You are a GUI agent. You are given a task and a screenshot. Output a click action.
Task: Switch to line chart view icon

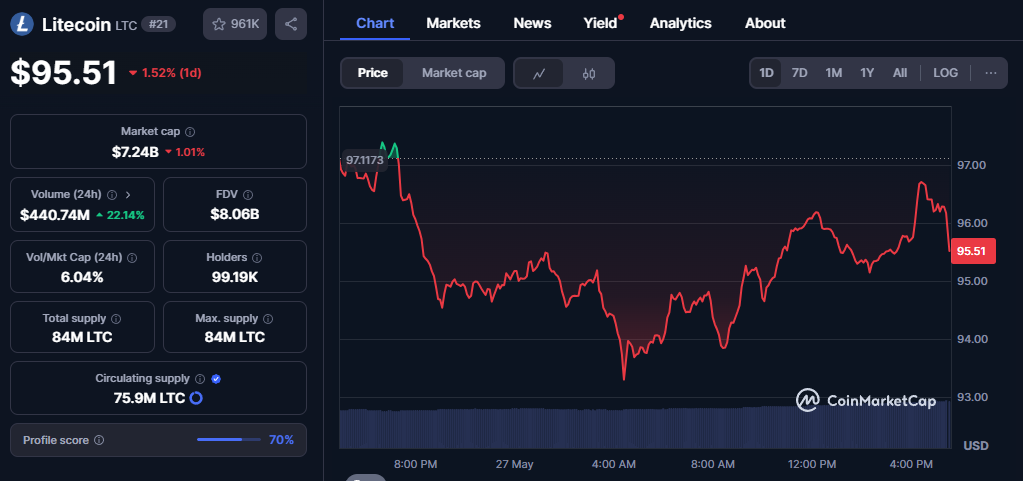pyautogui.click(x=539, y=73)
